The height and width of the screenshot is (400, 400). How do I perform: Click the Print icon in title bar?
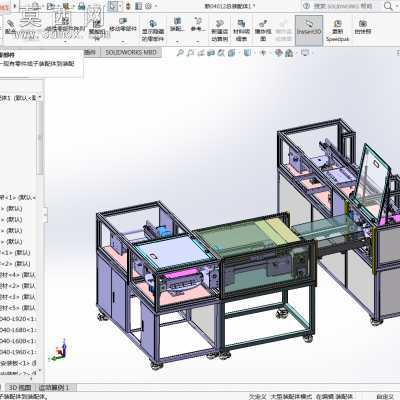81,6
